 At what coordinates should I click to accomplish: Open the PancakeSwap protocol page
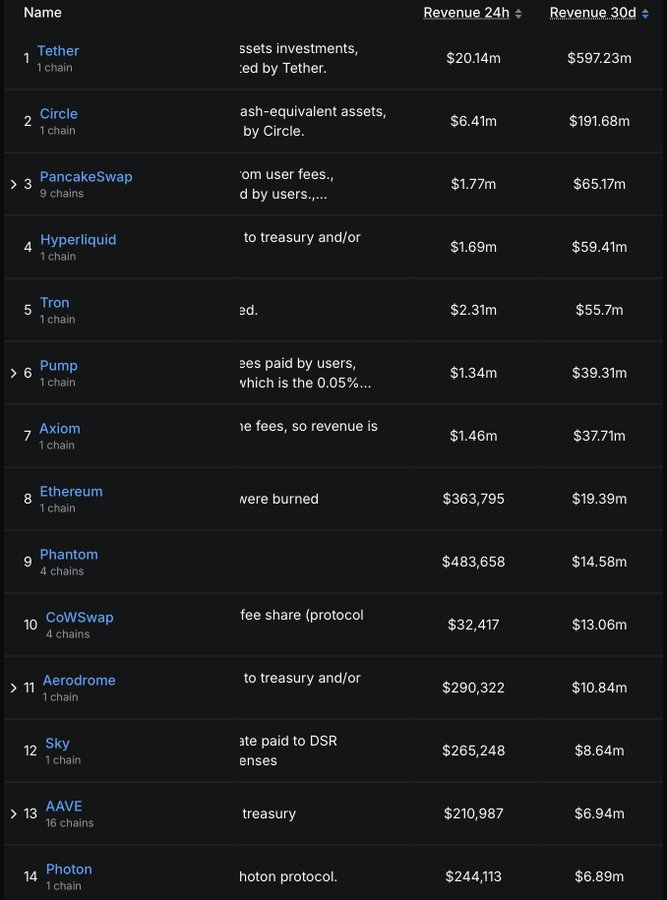tap(86, 177)
